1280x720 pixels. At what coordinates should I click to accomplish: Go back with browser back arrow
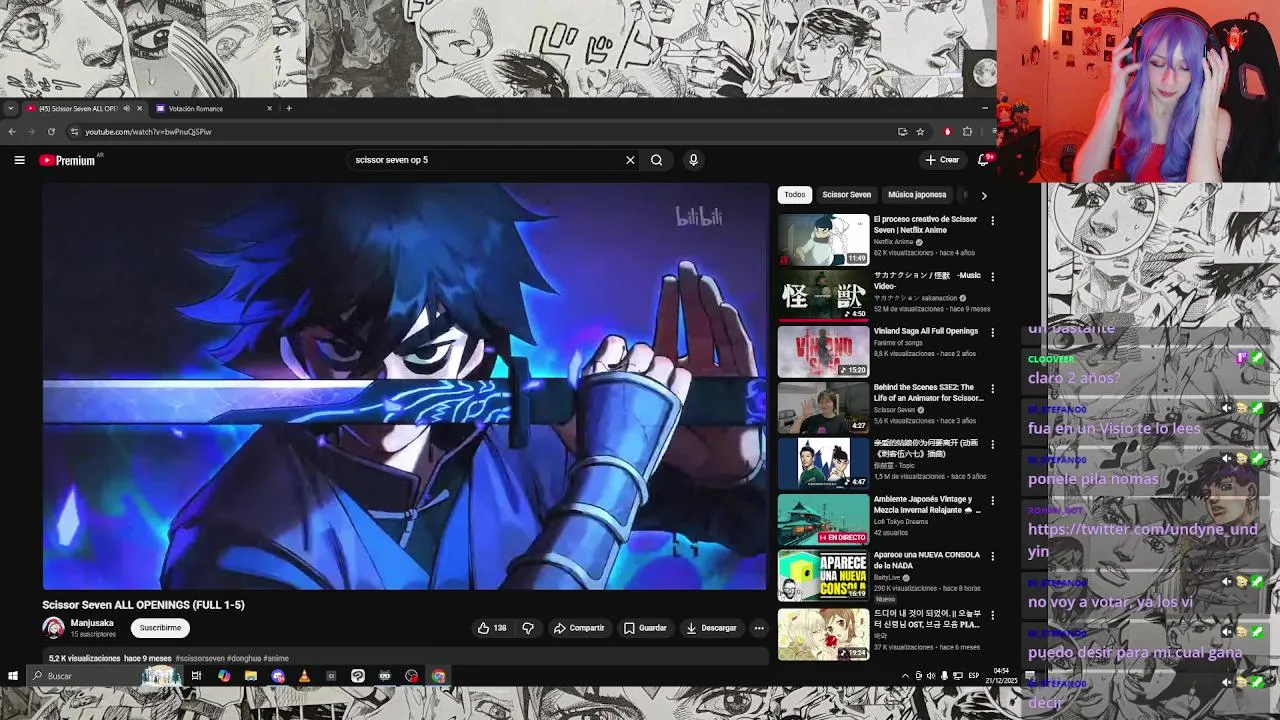point(12,132)
